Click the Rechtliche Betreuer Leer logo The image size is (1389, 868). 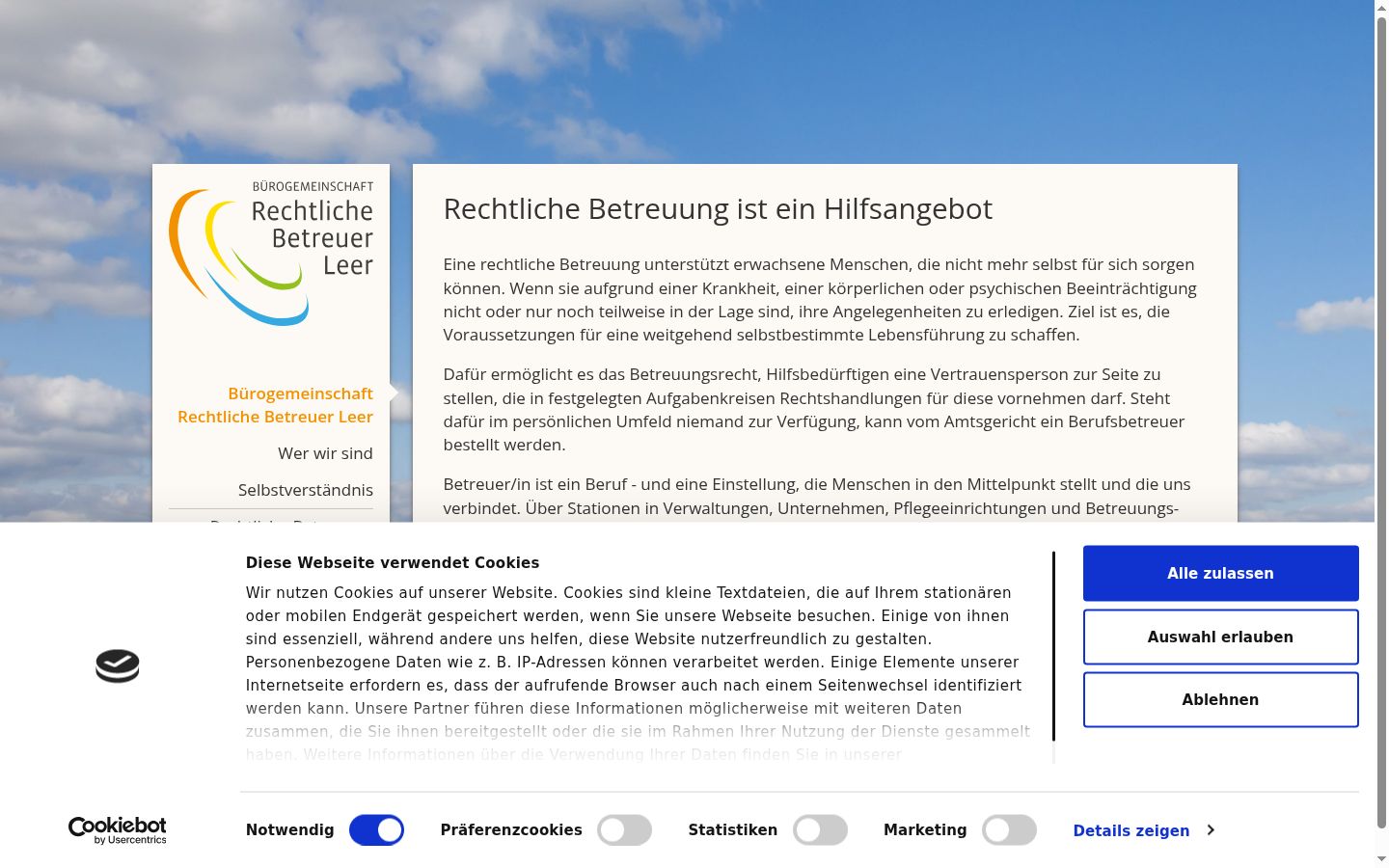(271, 253)
